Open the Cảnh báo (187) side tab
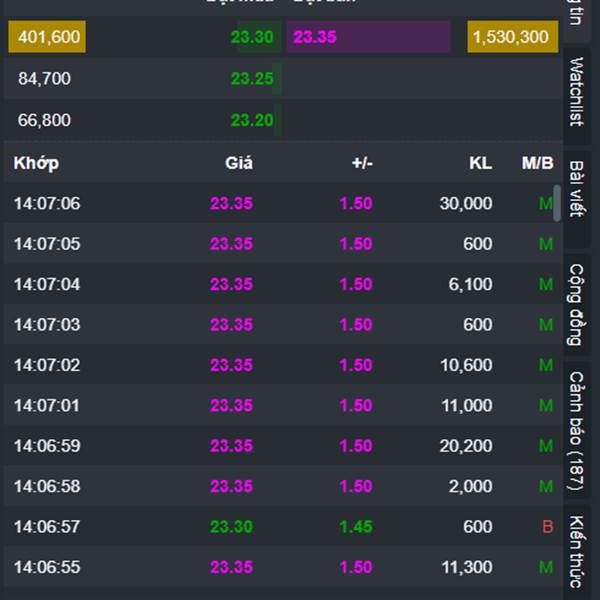 coord(576,430)
